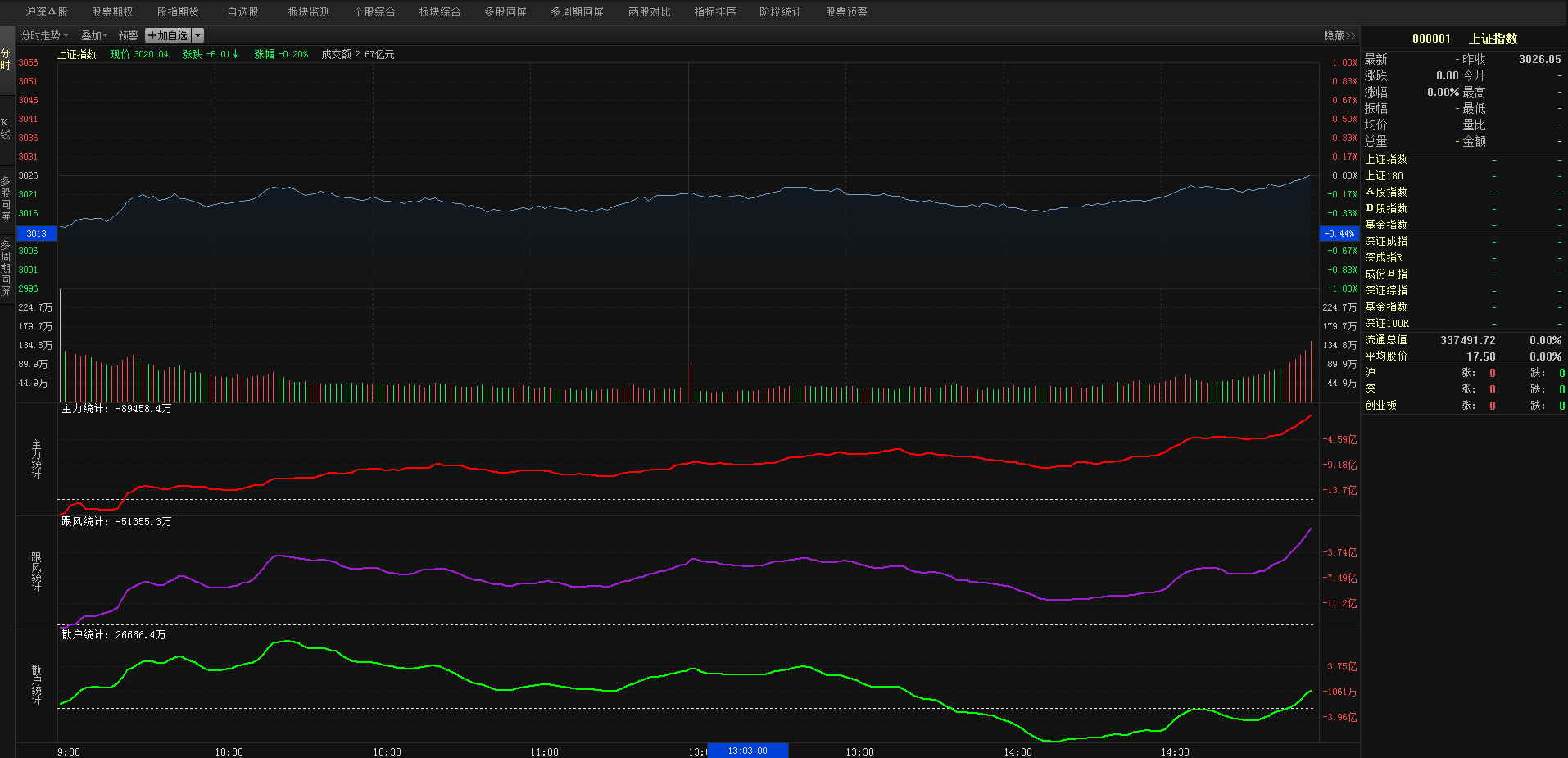Click the 13:03:00 time cursor marker
This screenshot has height=758, width=1568.
point(747,751)
